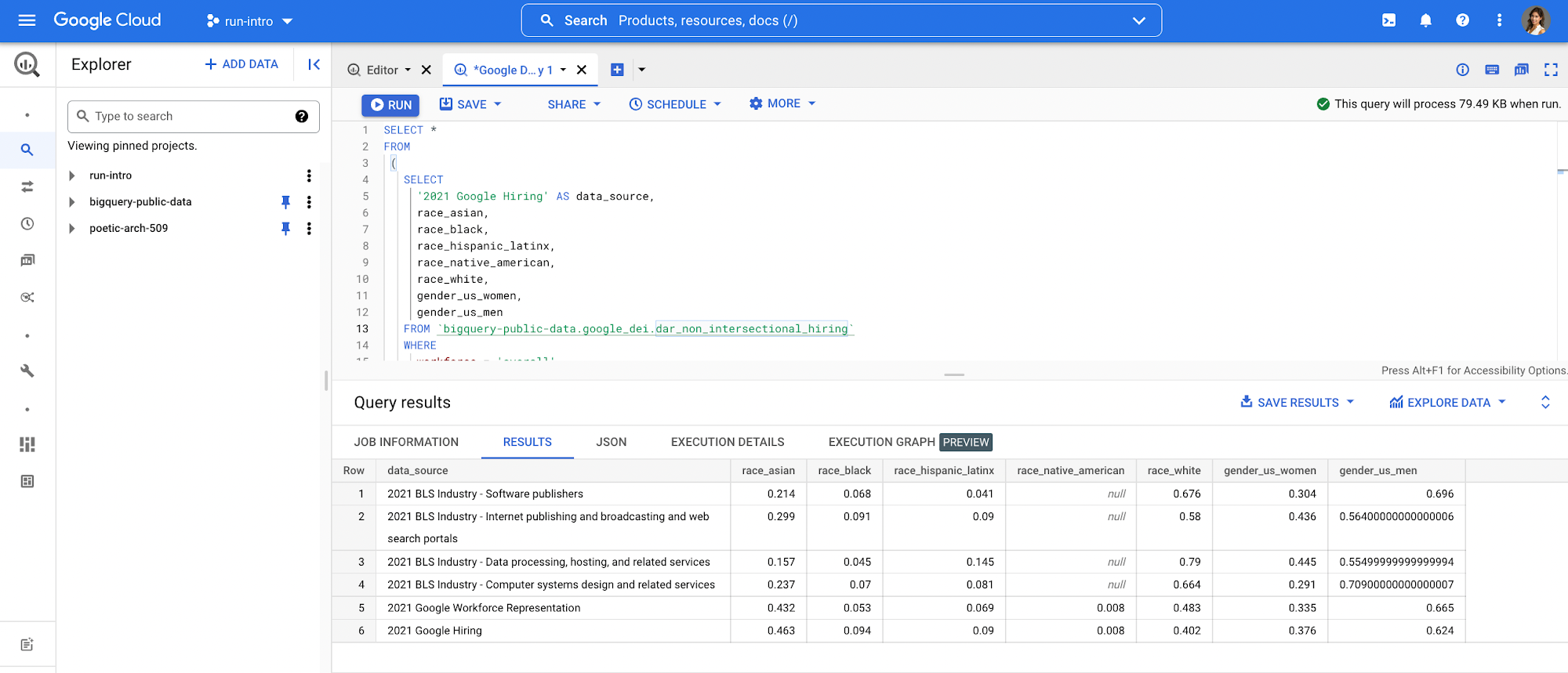Open the partition table icon in sidebar
This screenshot has width=1568, height=673.
click(27, 482)
